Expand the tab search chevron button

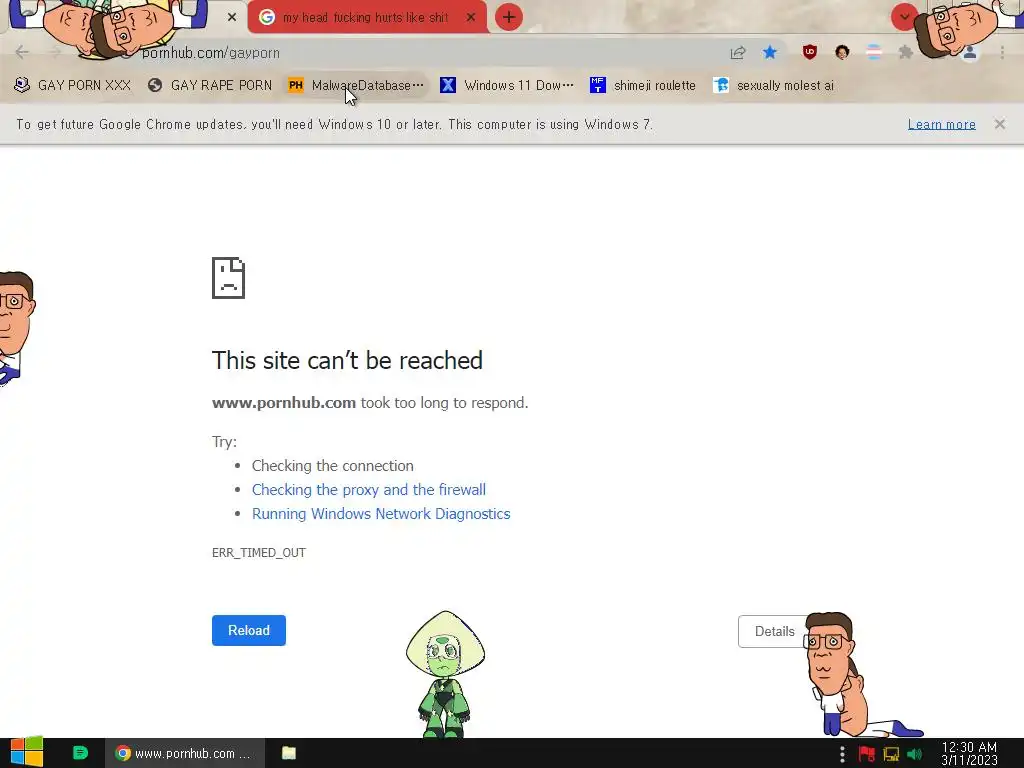pos(904,17)
